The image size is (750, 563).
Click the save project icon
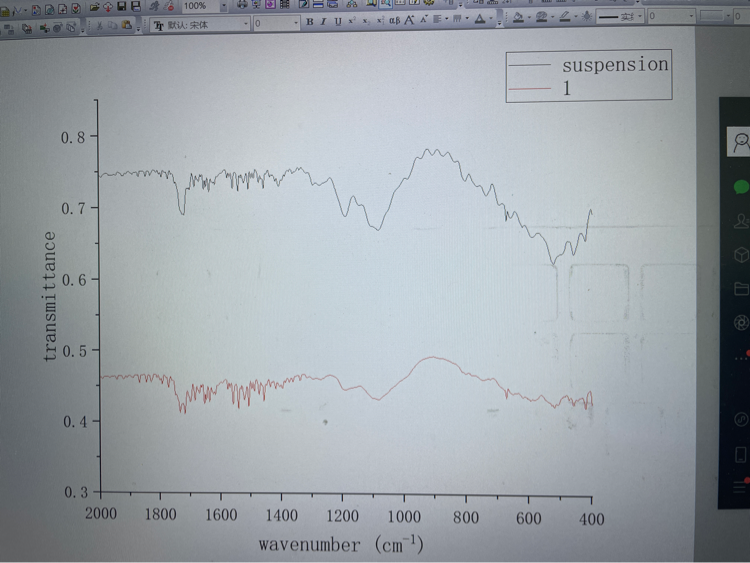tap(122, 6)
